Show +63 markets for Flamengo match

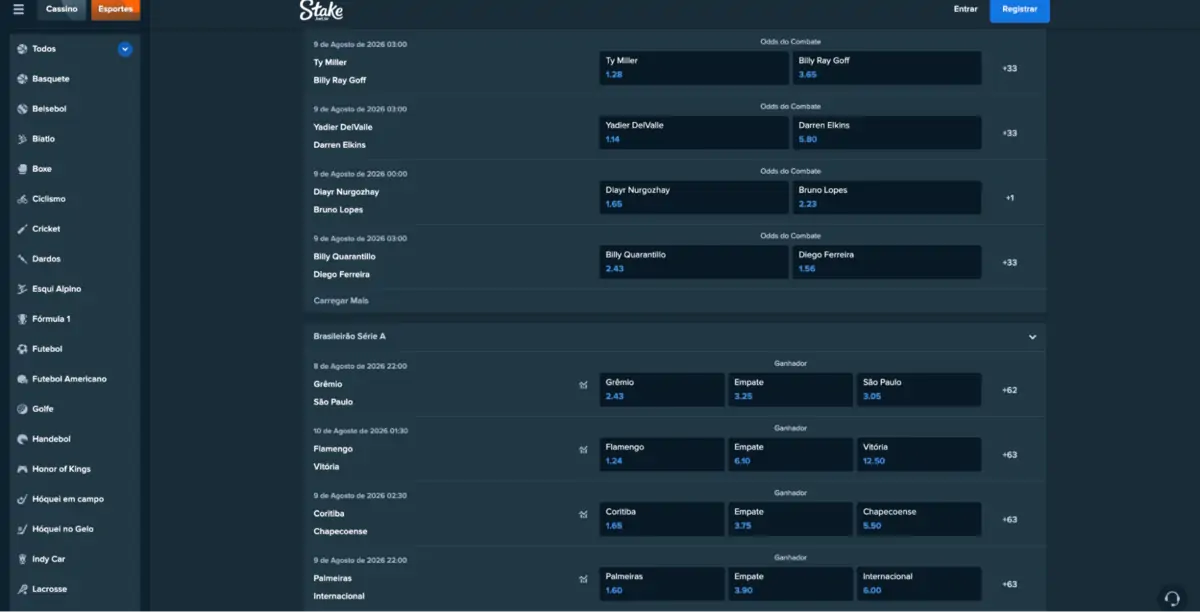[1010, 455]
